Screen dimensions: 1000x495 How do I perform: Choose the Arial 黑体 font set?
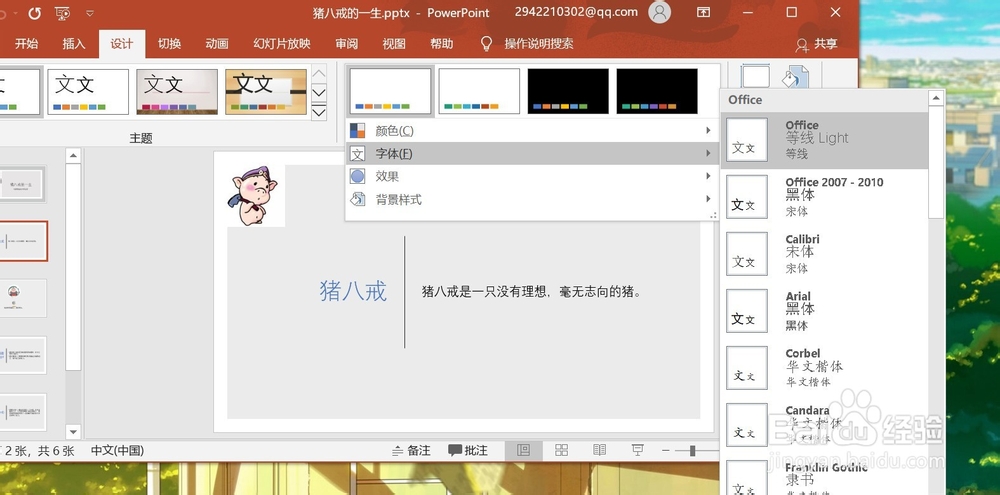coord(825,311)
